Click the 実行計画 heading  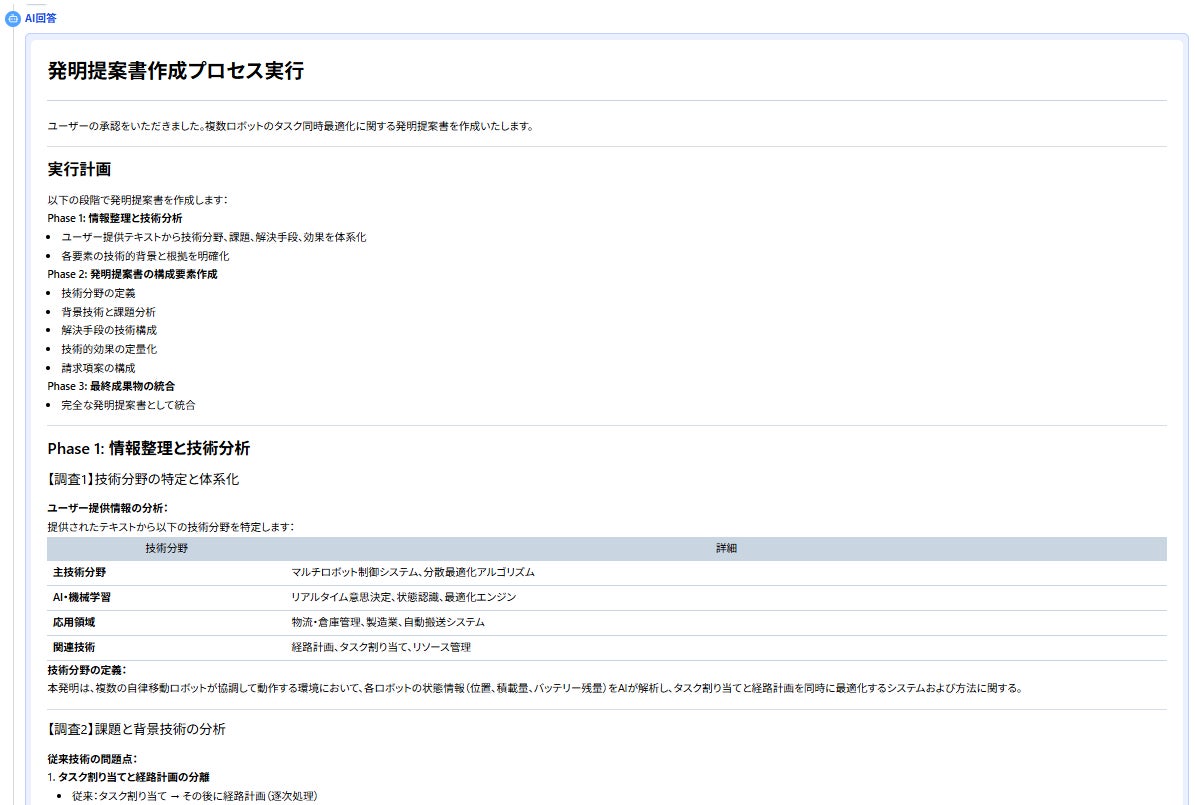click(79, 169)
